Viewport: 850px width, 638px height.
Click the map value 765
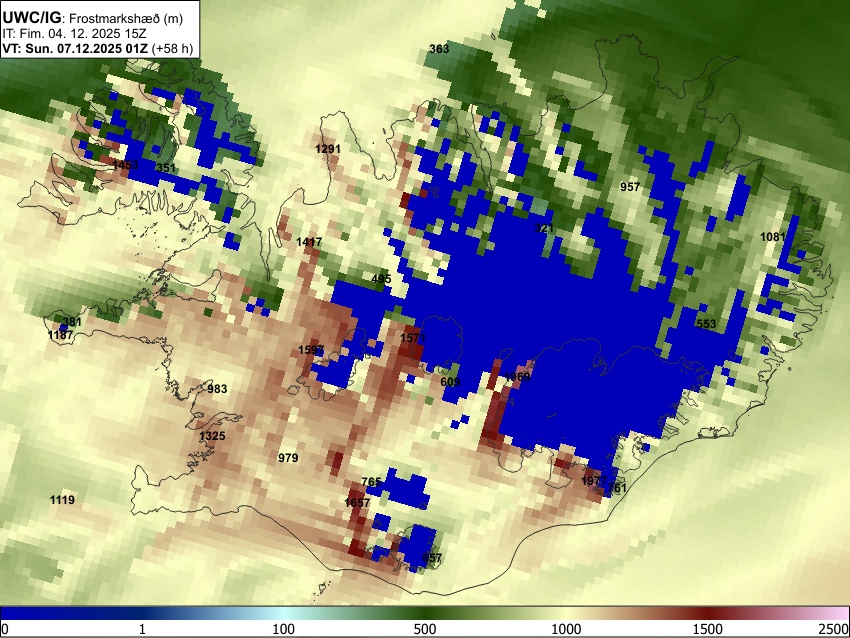coord(371,482)
